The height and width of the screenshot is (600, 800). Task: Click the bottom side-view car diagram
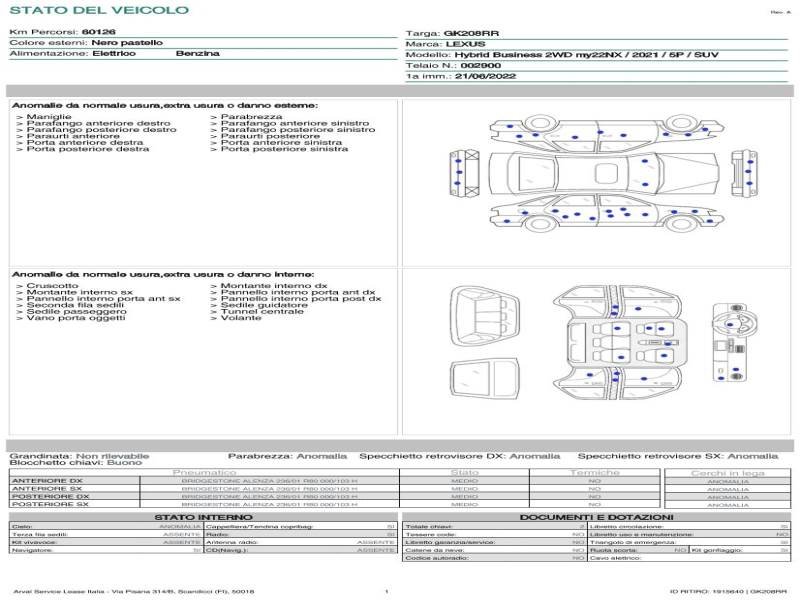tap(600, 214)
